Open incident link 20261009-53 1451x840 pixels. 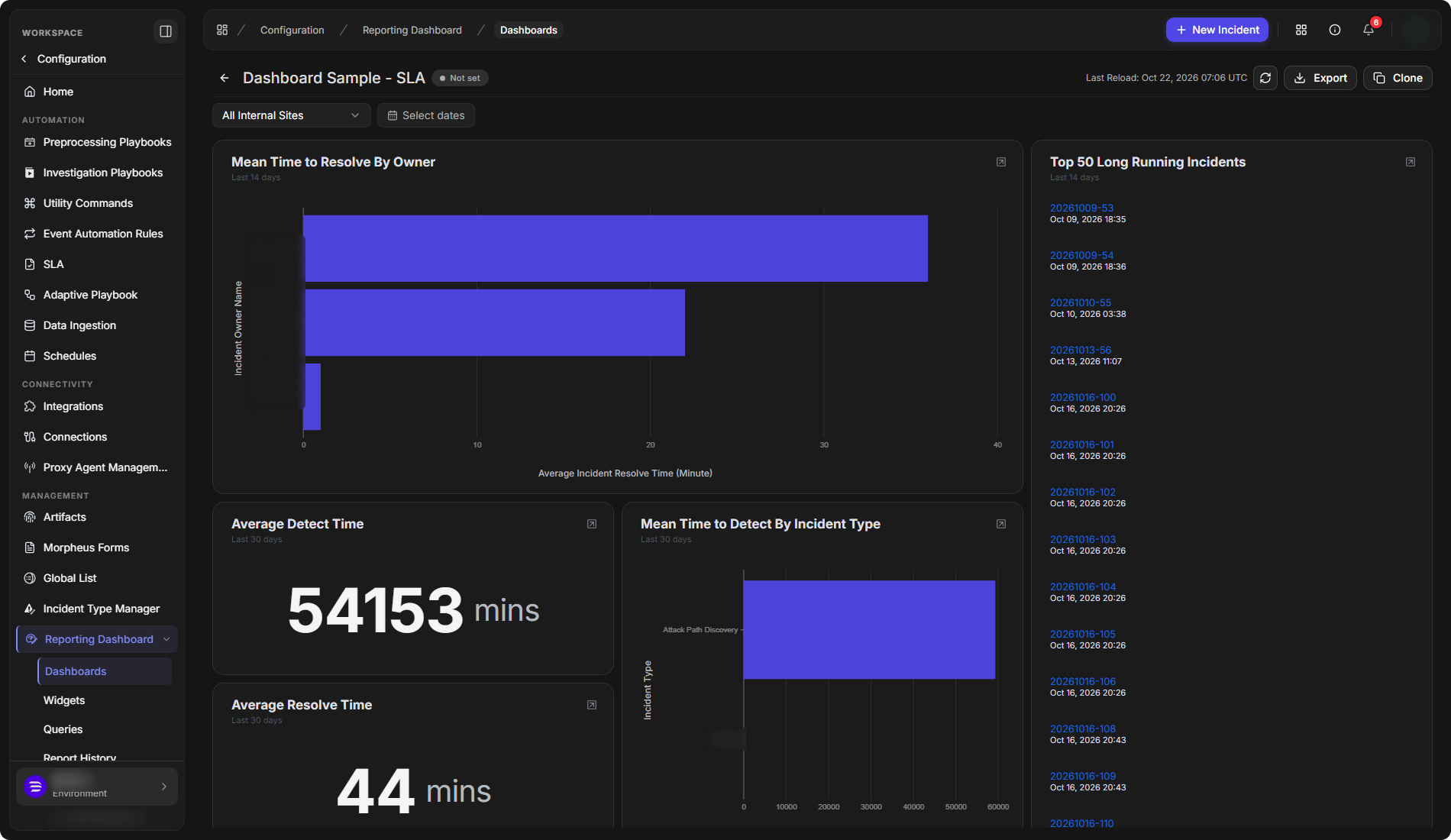(1081, 208)
